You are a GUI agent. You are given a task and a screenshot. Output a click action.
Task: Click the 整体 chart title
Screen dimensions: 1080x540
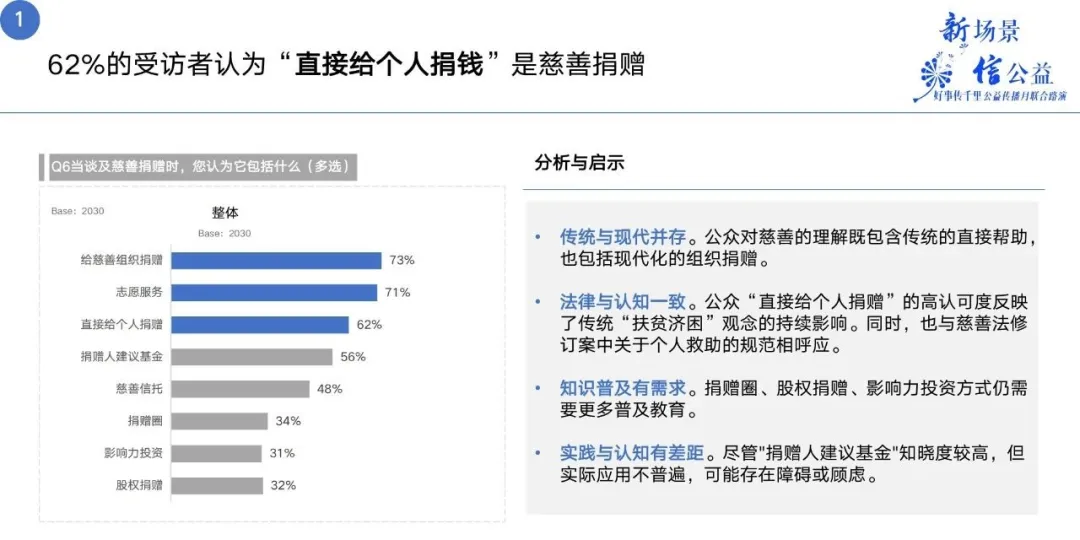pyautogui.click(x=225, y=213)
